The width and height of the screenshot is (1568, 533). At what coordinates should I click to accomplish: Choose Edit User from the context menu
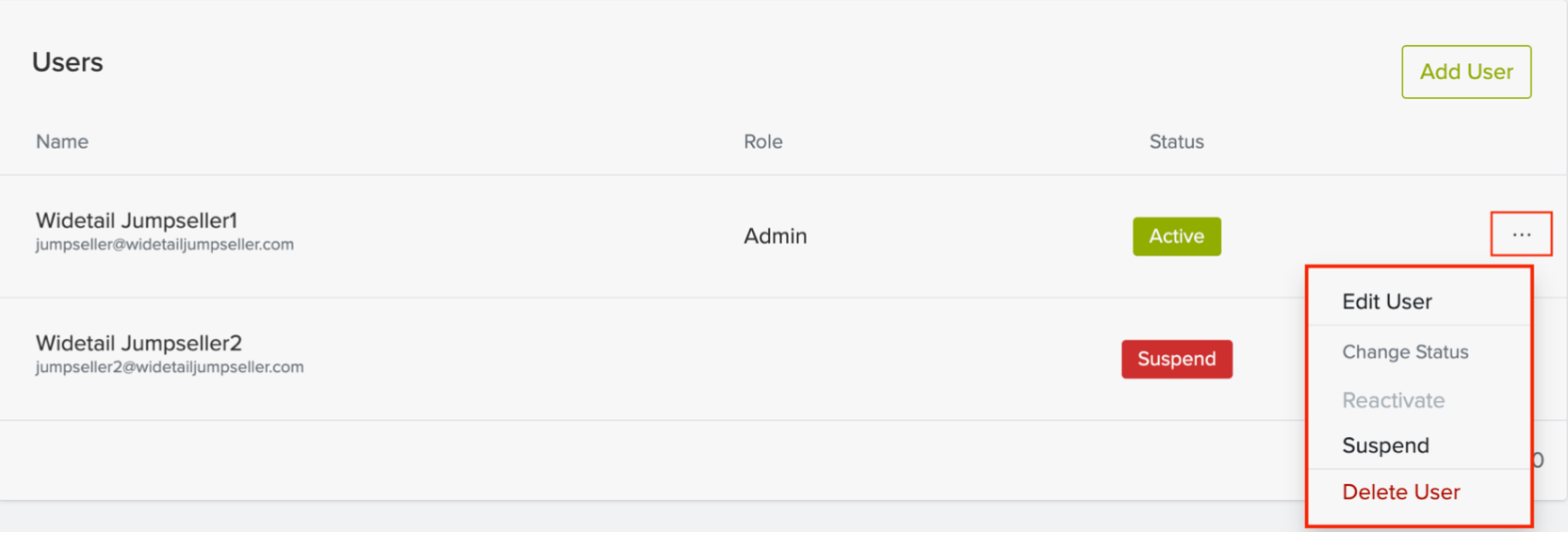pos(1387,301)
